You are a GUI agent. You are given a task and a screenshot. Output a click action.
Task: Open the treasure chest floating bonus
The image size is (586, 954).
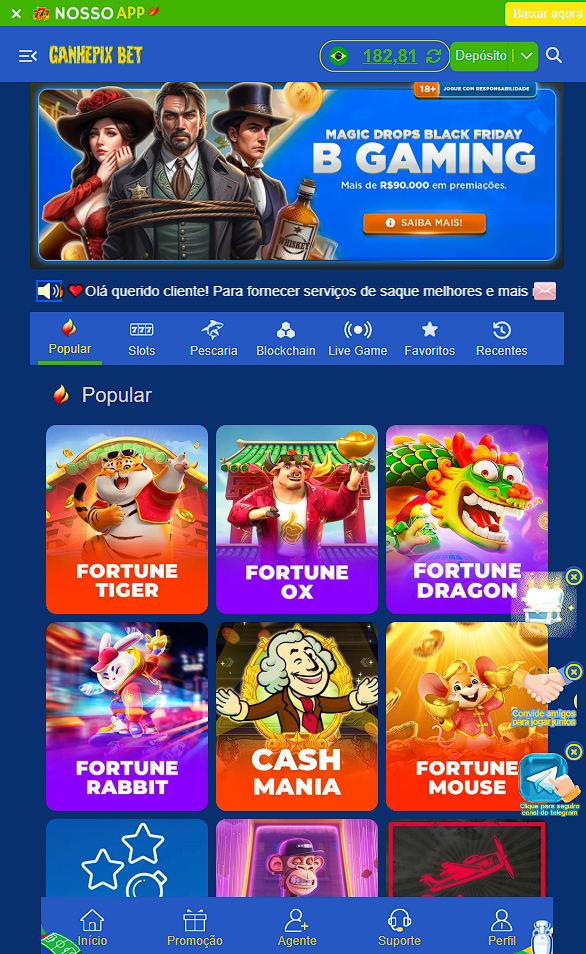545,602
